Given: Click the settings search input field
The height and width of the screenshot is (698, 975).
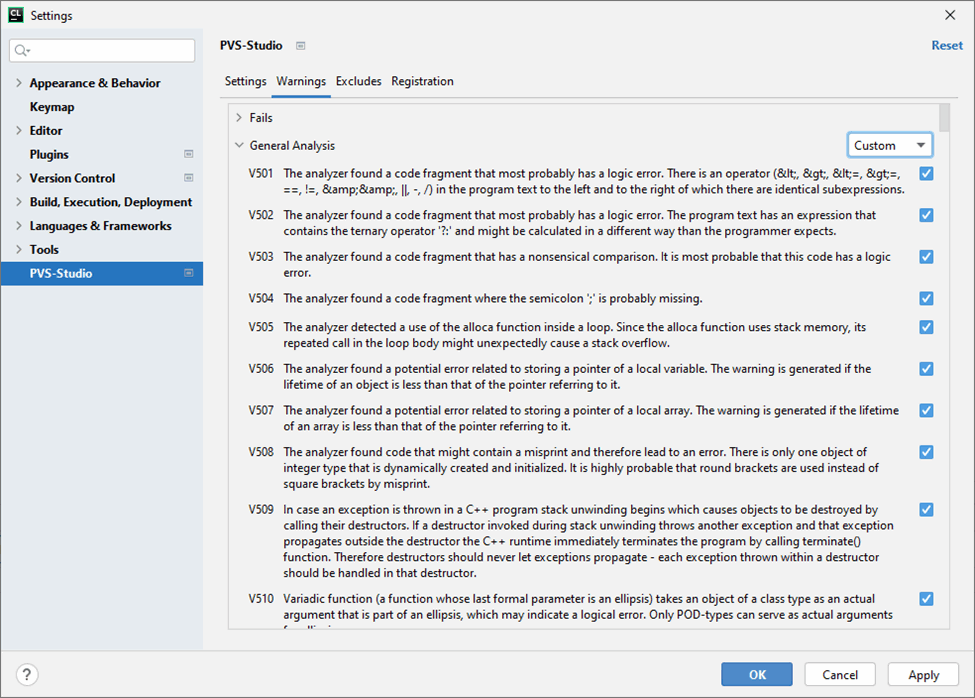Looking at the screenshot, I should [110, 51].
